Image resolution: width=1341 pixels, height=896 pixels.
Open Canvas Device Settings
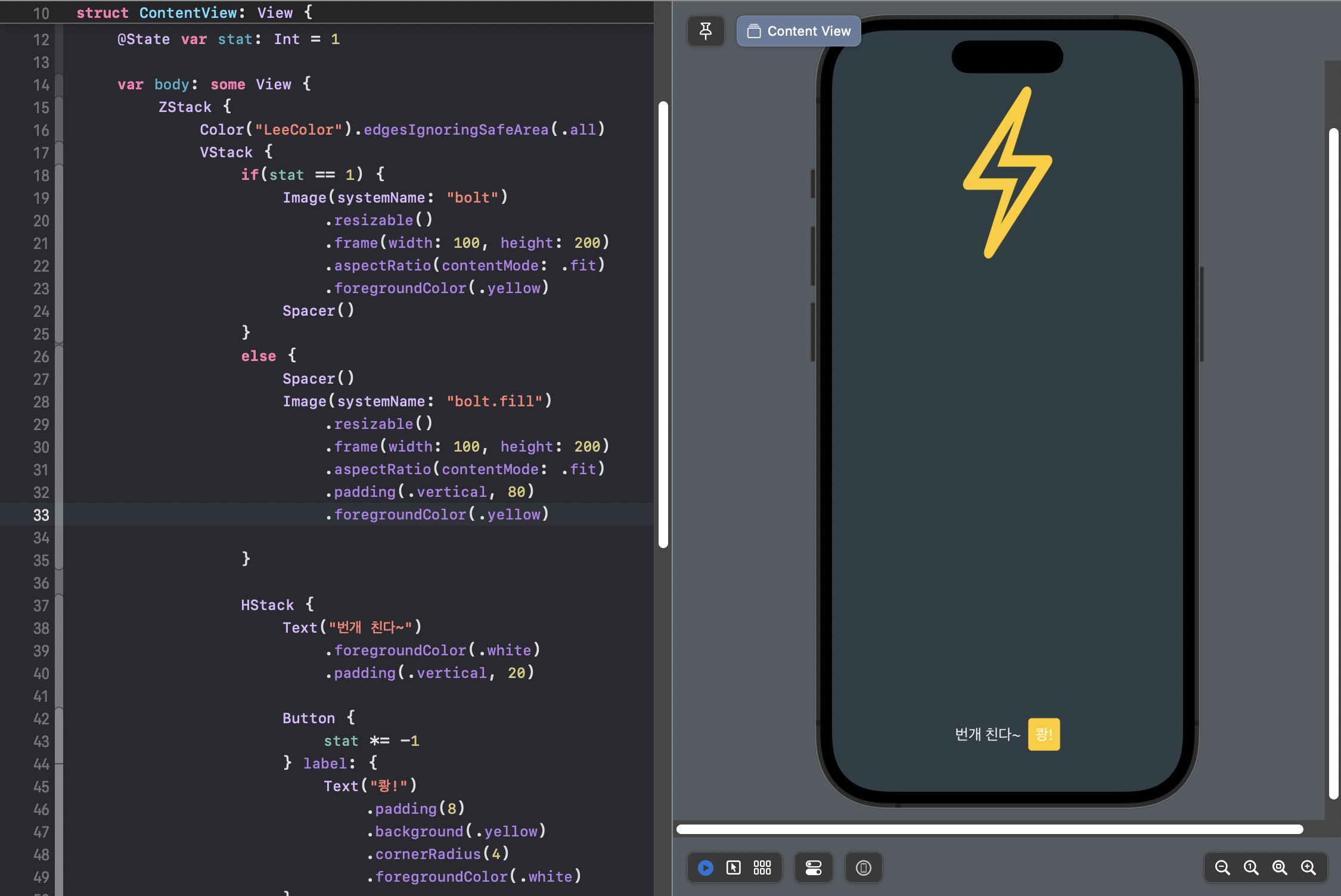pos(814,867)
